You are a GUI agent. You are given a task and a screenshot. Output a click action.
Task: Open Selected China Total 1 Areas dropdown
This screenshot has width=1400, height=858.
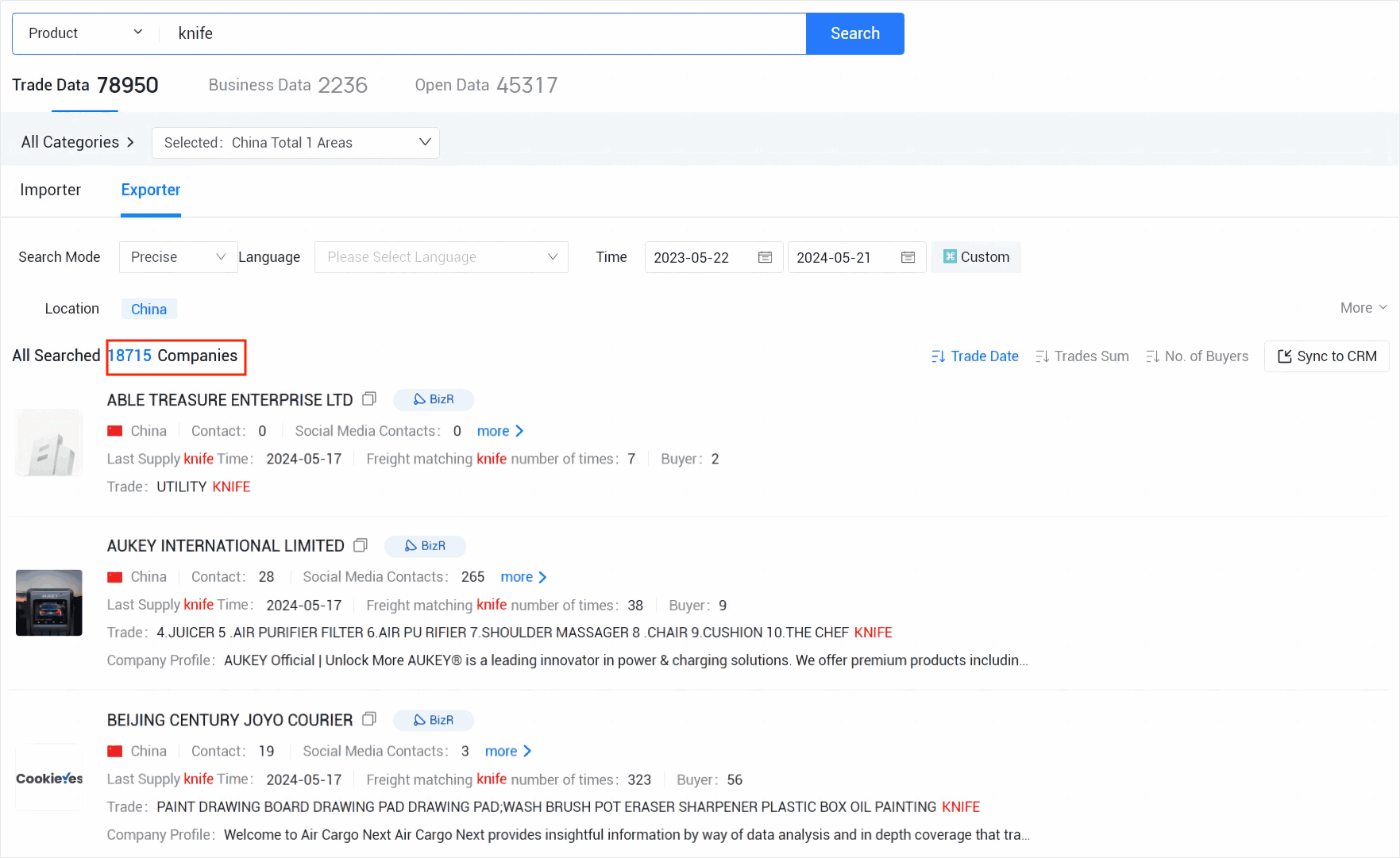(295, 143)
